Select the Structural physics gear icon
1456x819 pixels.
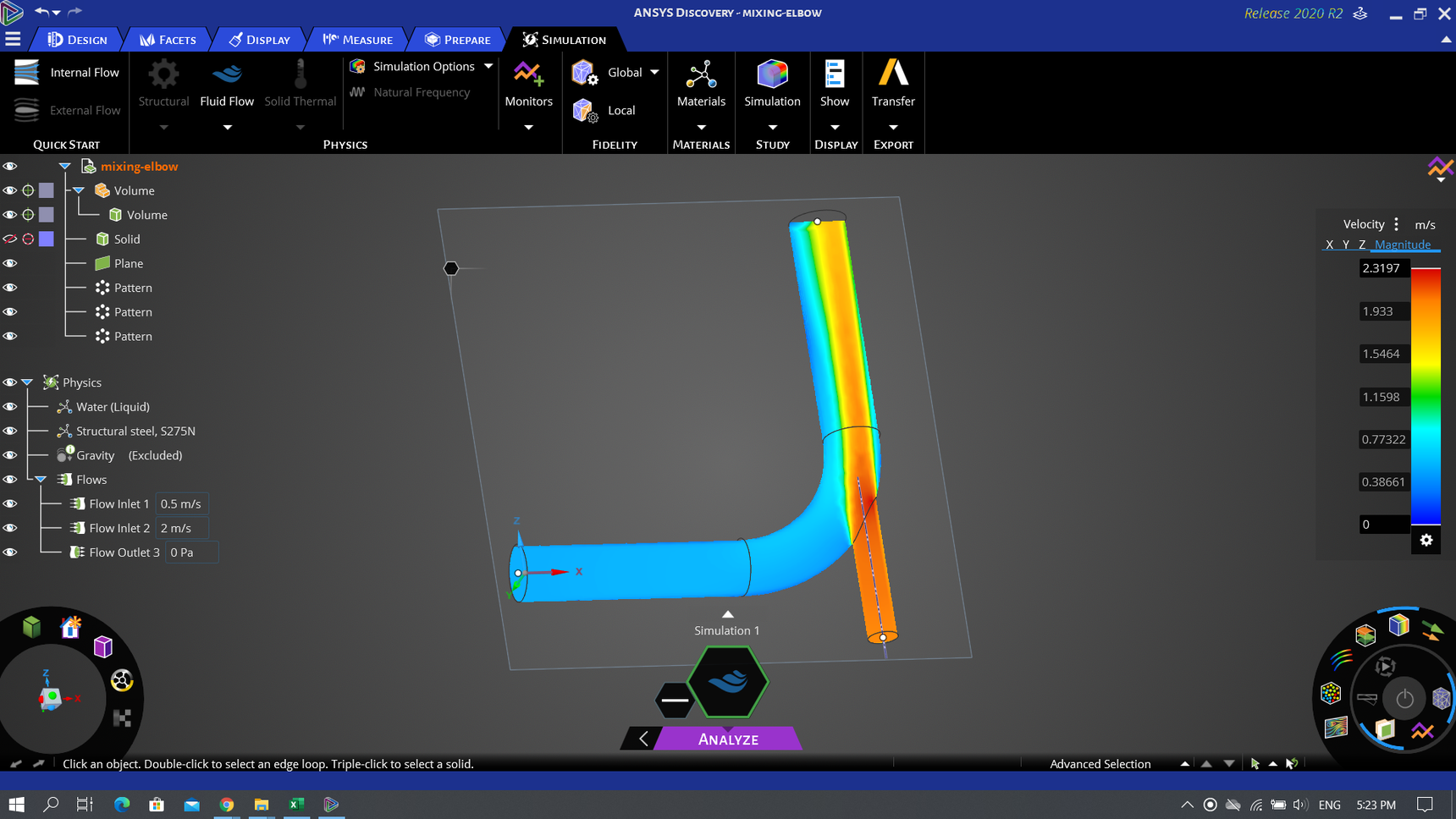click(163, 74)
